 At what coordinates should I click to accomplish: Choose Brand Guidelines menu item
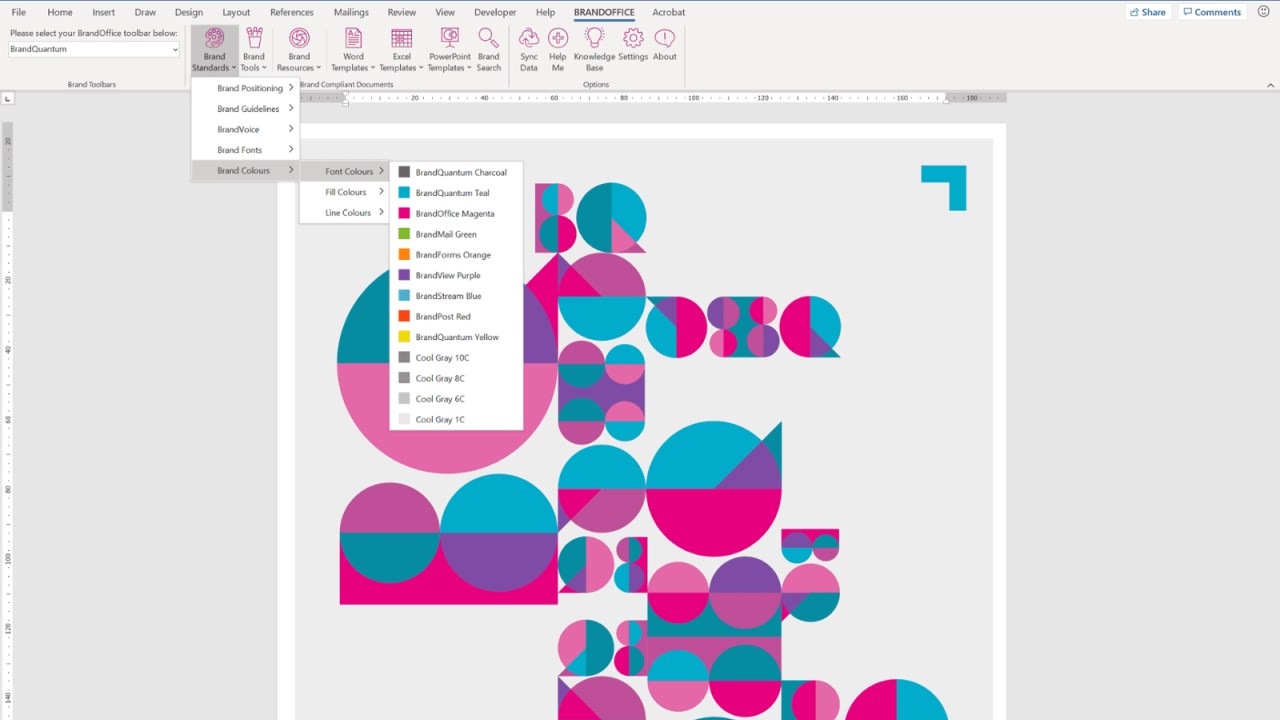pos(245,108)
